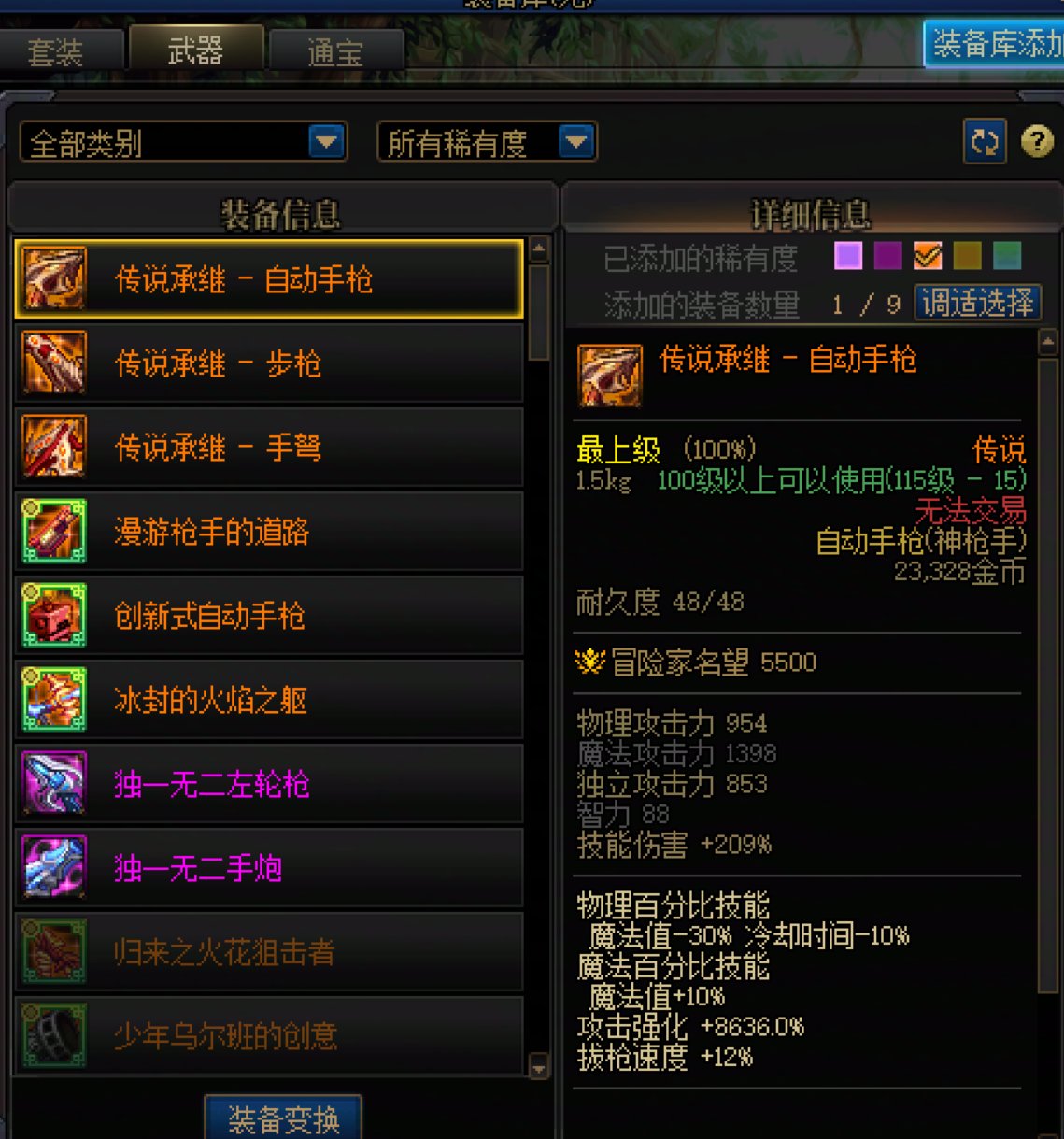Toggle the light purple rarity box
Image resolution: width=1064 pixels, height=1139 pixels.
(848, 255)
